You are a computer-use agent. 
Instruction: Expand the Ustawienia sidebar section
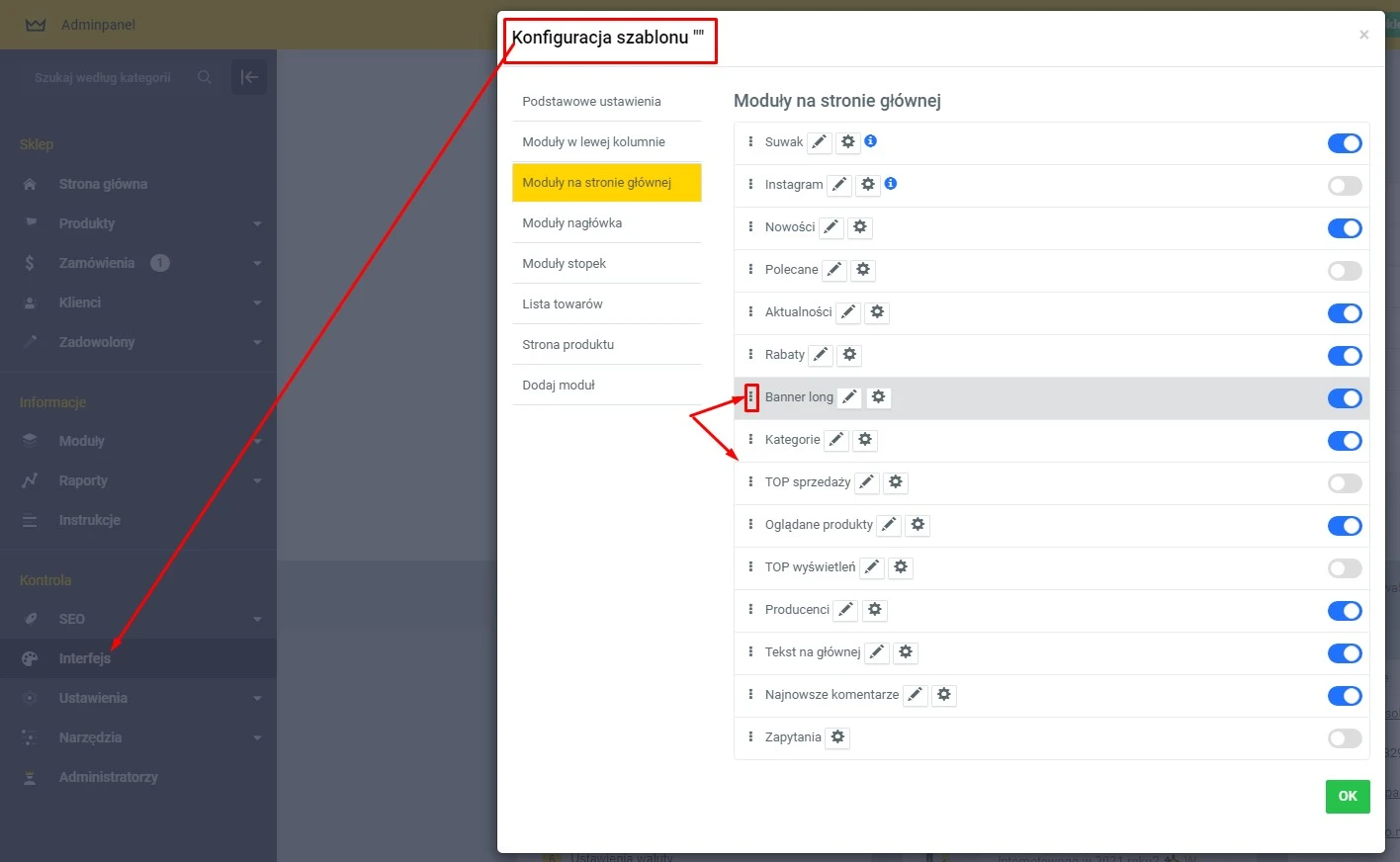tap(257, 698)
